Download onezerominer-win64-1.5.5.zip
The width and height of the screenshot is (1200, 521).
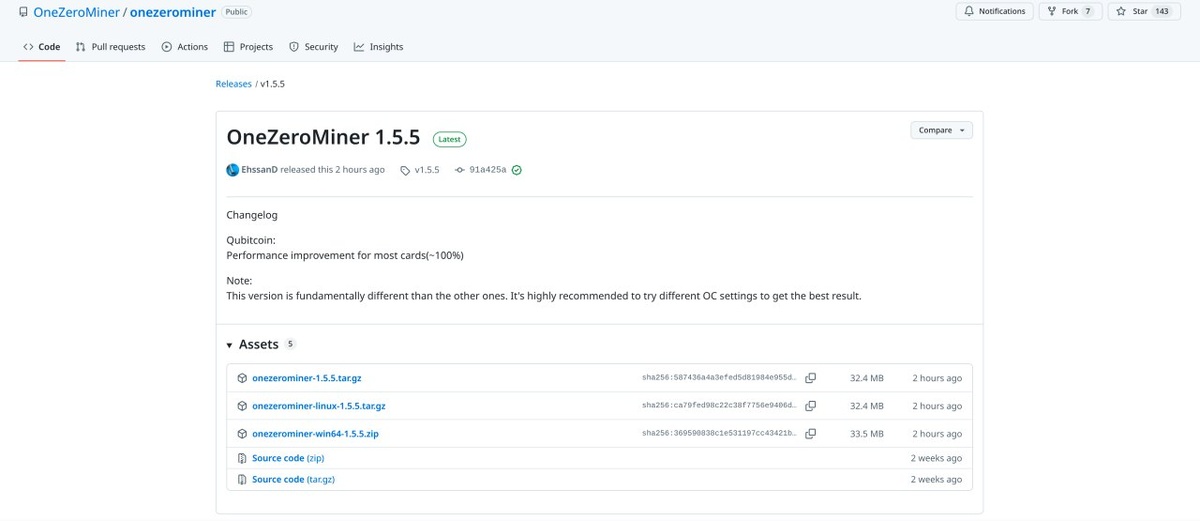(x=315, y=434)
